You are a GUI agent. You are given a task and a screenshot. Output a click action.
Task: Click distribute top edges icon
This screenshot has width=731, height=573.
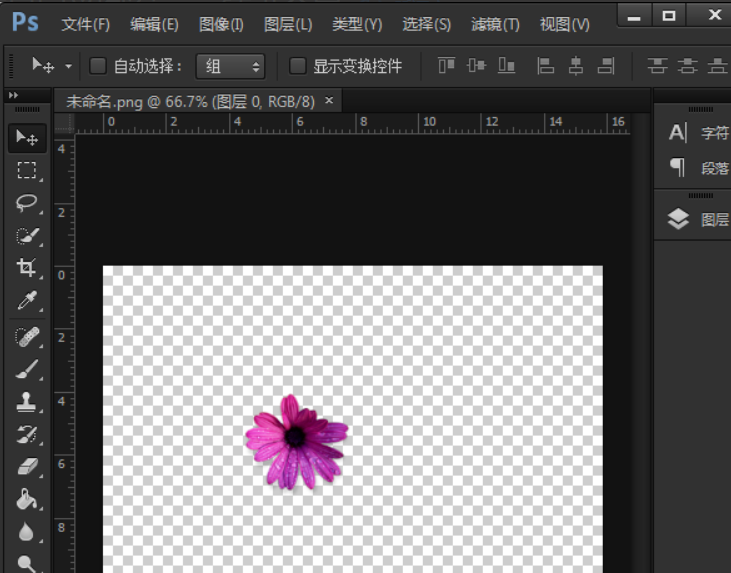pos(657,66)
